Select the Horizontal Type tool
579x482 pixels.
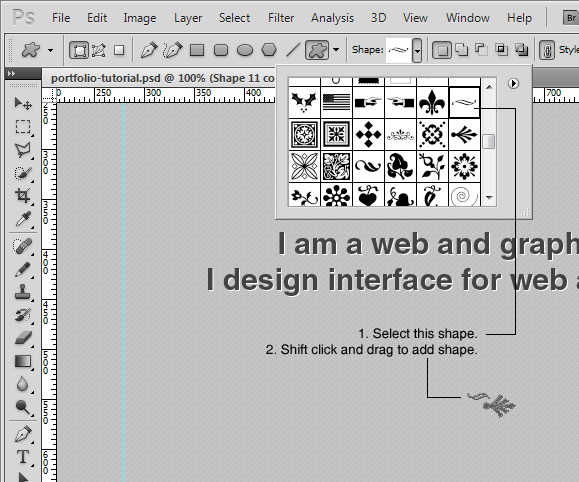(x=23, y=457)
